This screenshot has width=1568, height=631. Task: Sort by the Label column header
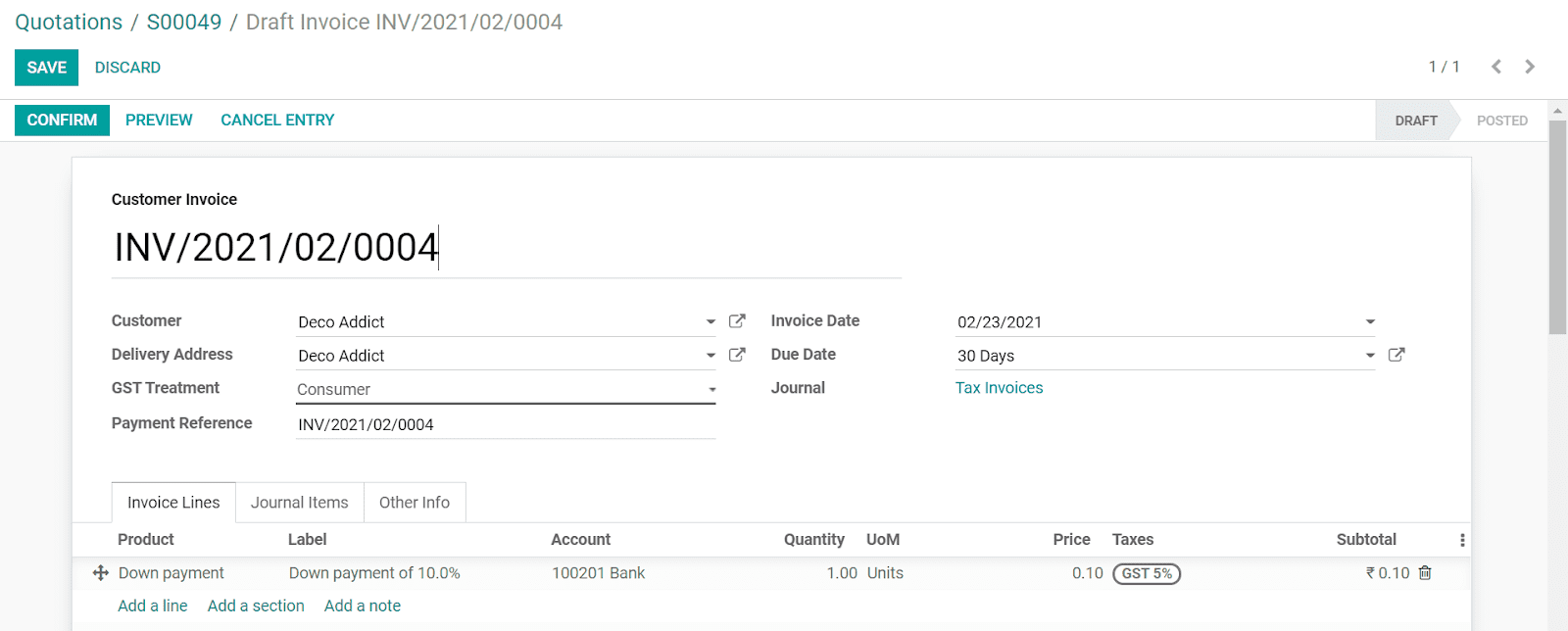point(308,540)
